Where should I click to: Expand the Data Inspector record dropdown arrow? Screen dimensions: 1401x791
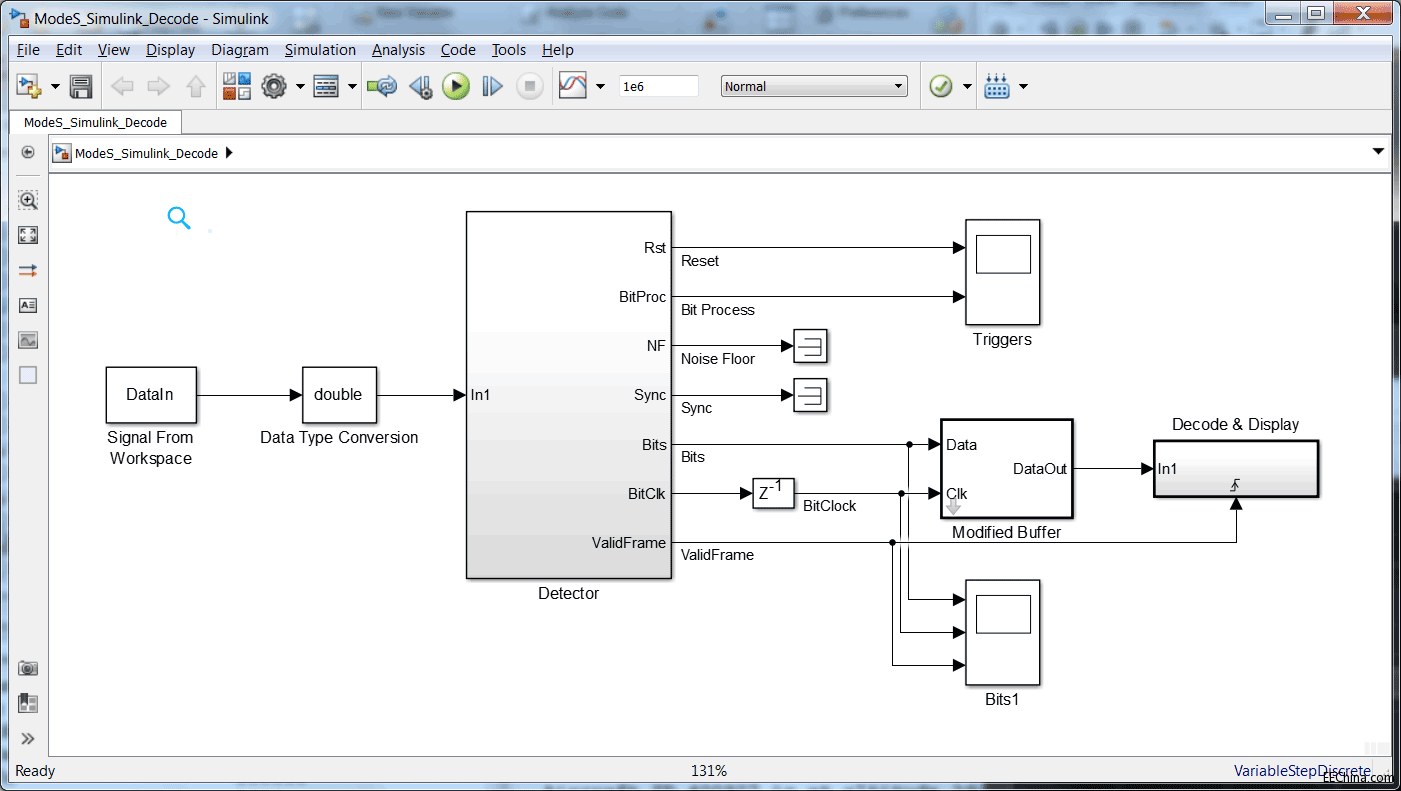click(600, 87)
